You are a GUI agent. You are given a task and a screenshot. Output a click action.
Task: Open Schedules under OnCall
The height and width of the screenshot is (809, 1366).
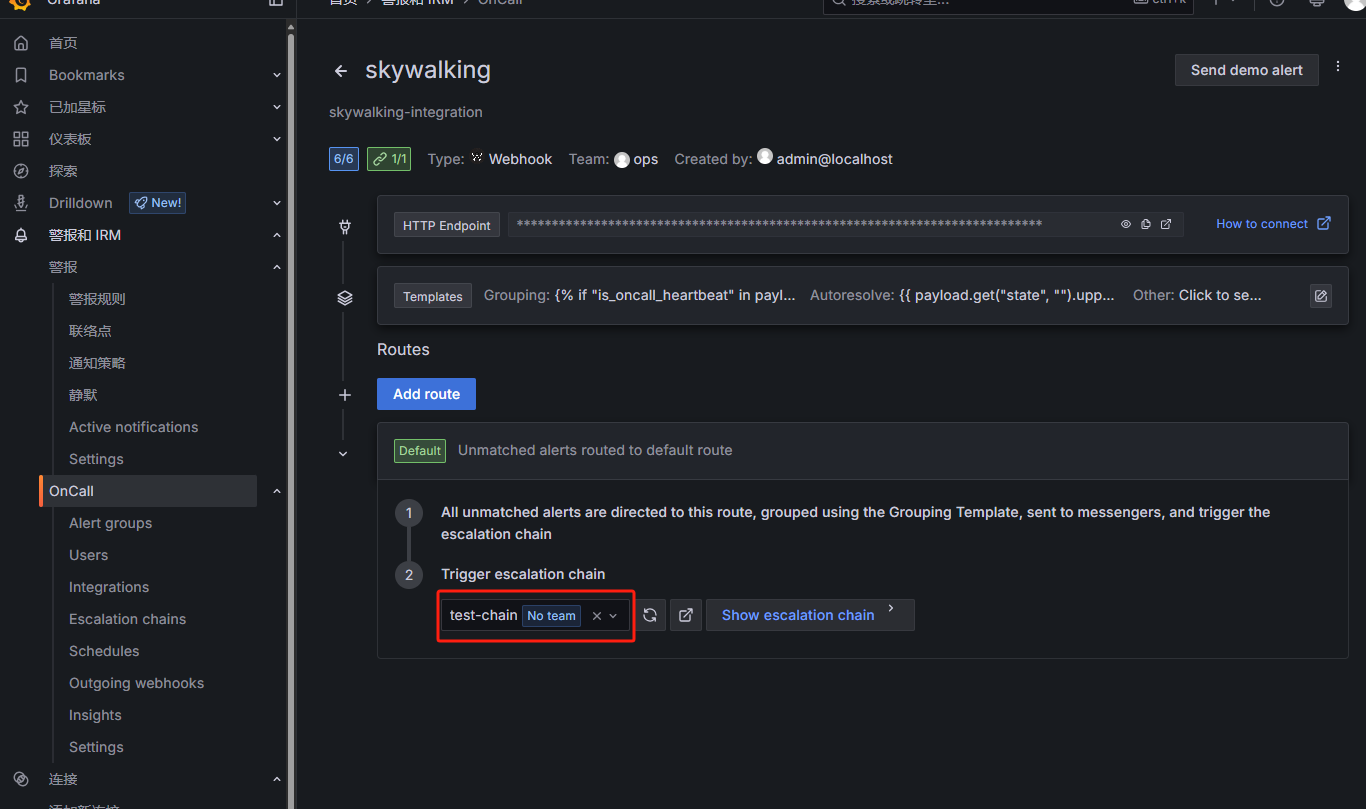pos(104,651)
